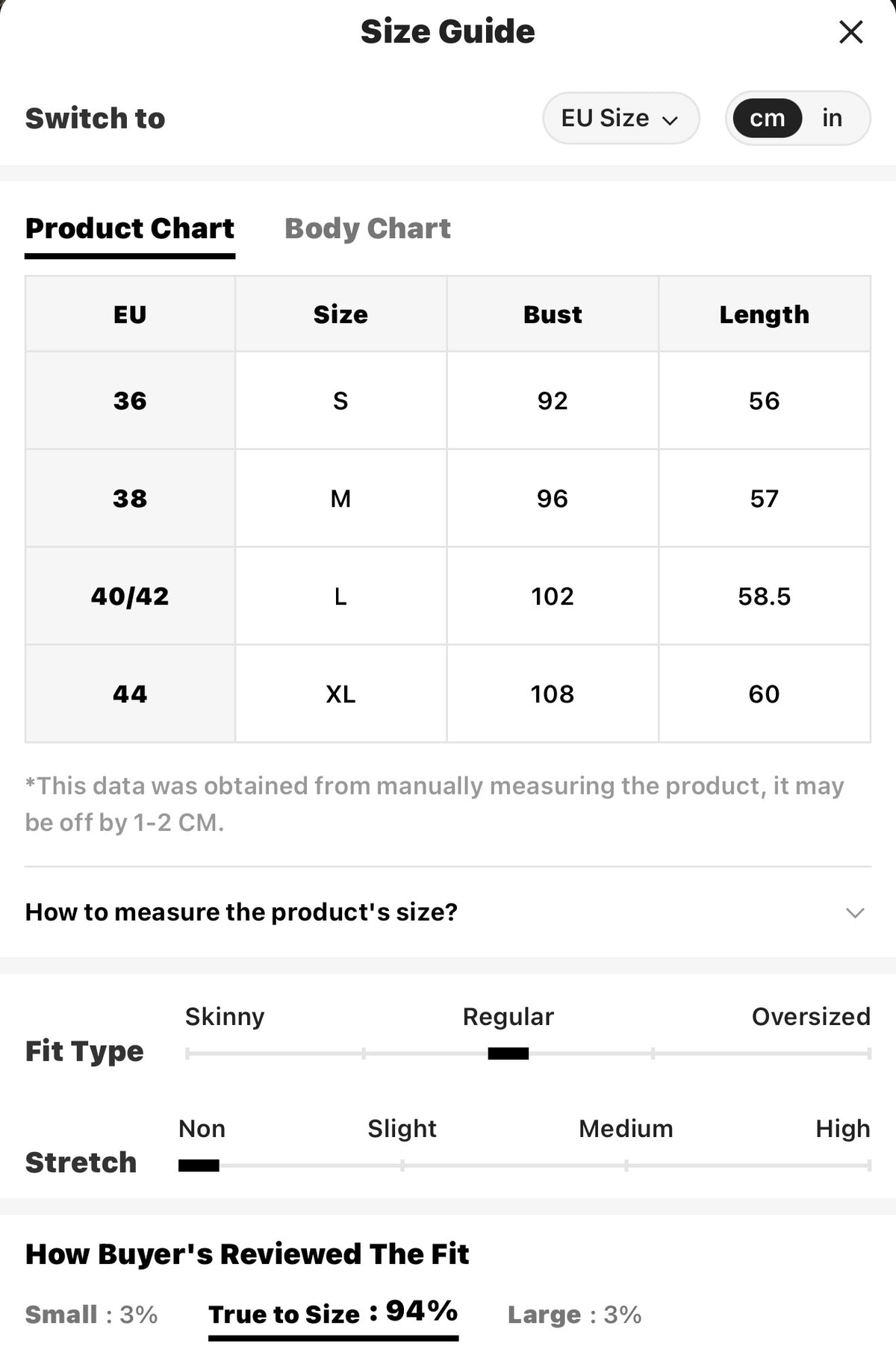The height and width of the screenshot is (1355, 896).
Task: Select True to Size 94% review filter
Action: pyautogui.click(x=333, y=1315)
